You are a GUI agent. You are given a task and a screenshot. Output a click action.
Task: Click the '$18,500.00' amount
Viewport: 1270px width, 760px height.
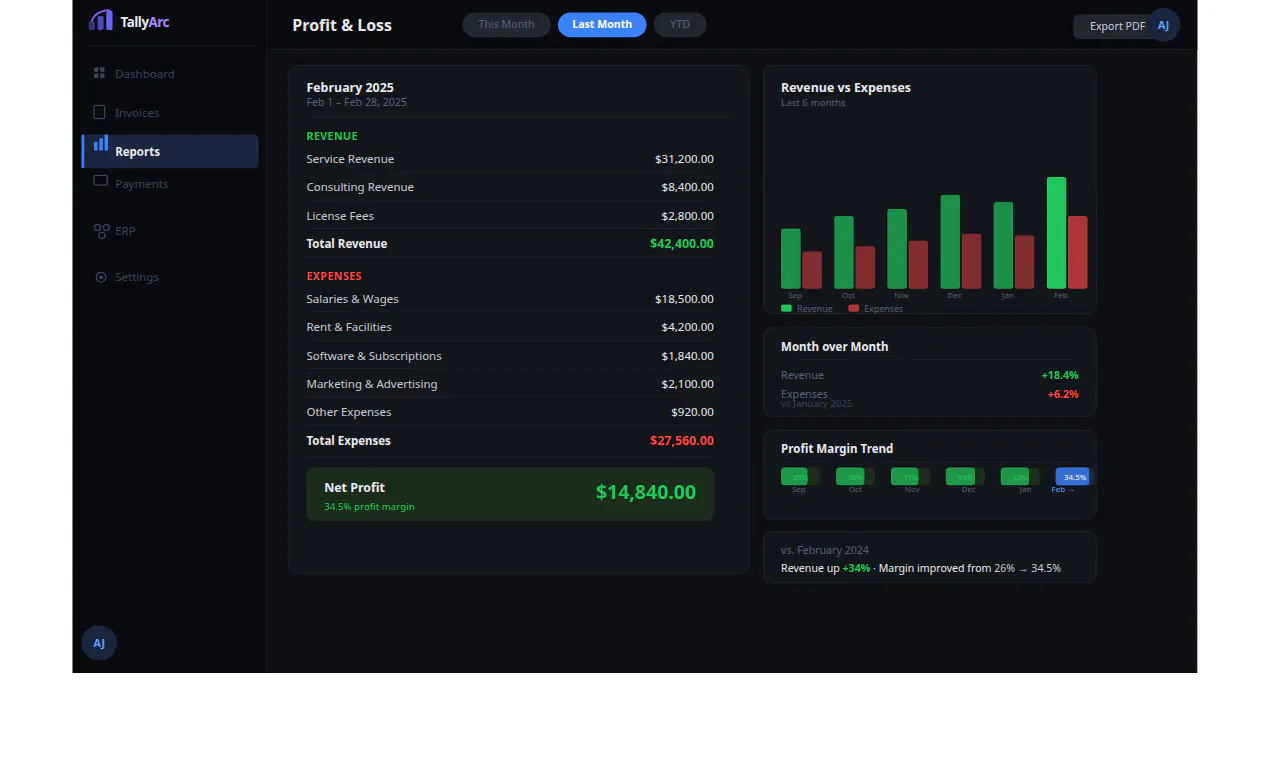coord(684,299)
